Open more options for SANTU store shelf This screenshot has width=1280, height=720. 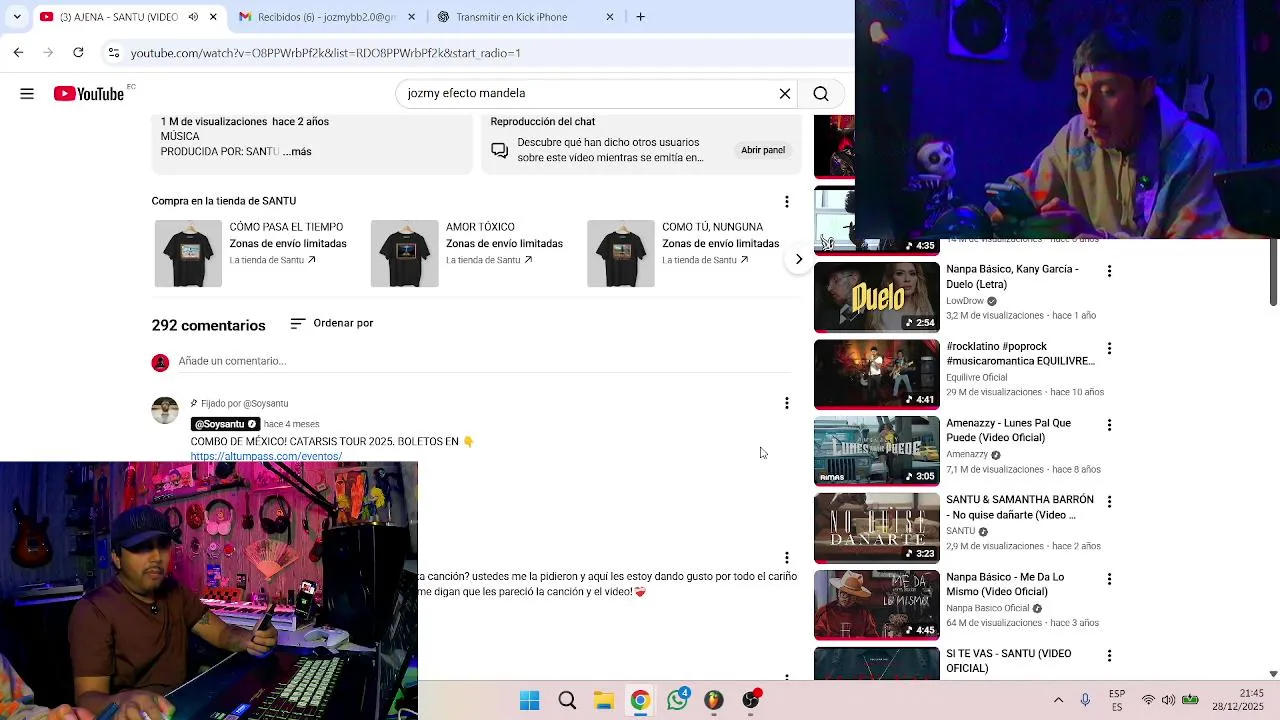[x=787, y=201]
